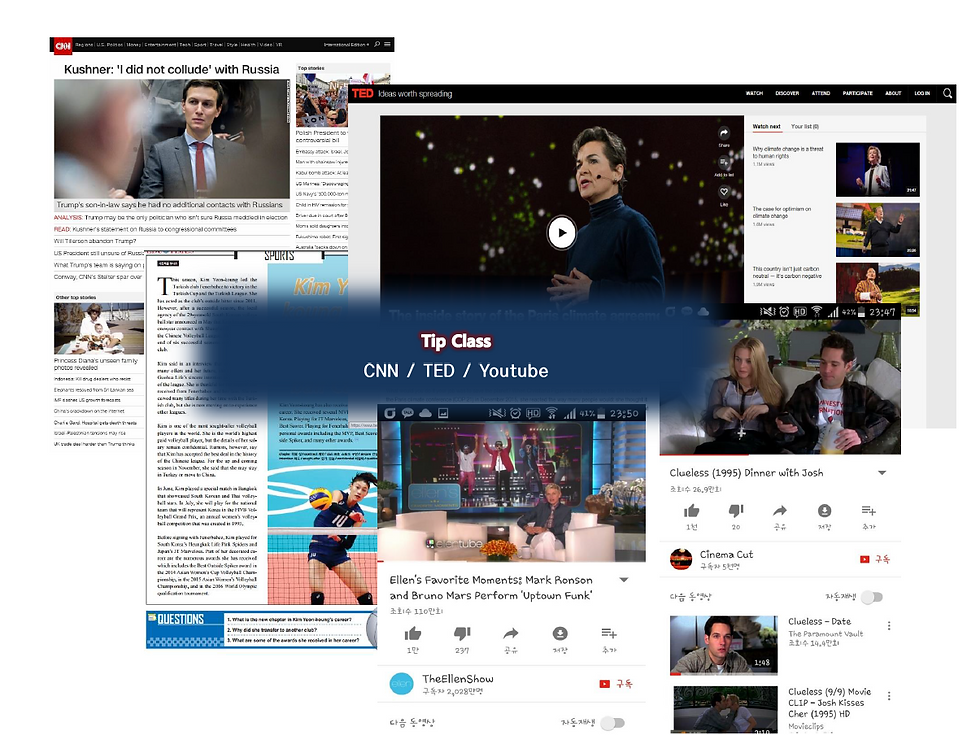Open CNN Money section
Viewport: 980px width, 735px height.
(134, 45)
